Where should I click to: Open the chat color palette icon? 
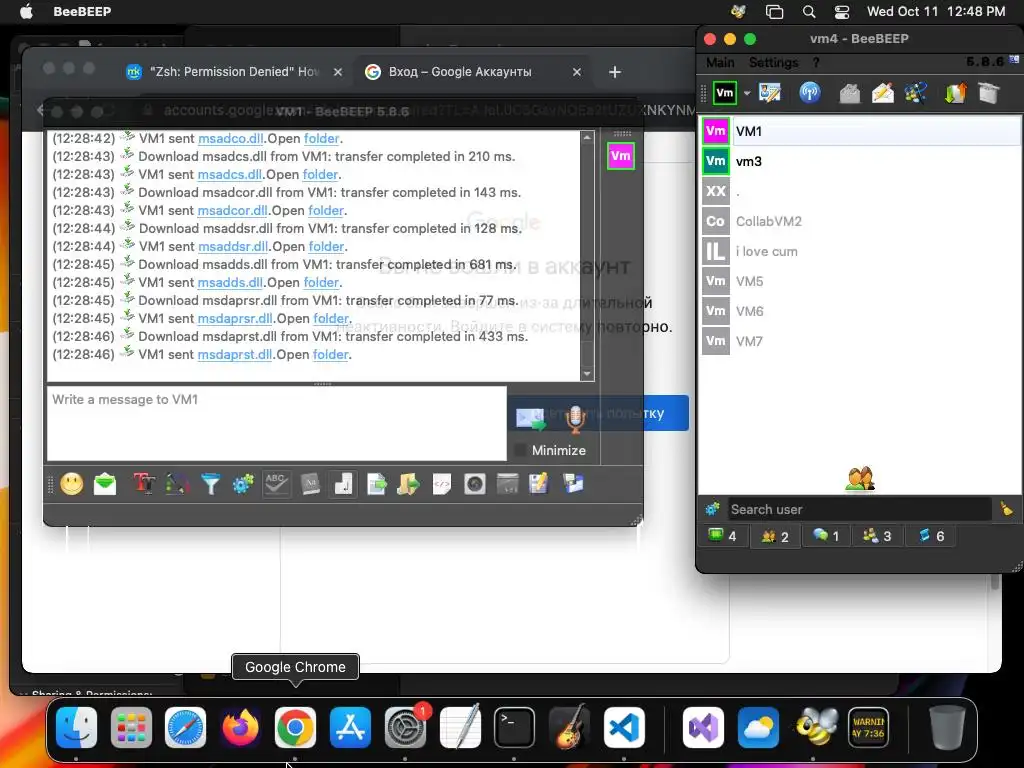177,484
